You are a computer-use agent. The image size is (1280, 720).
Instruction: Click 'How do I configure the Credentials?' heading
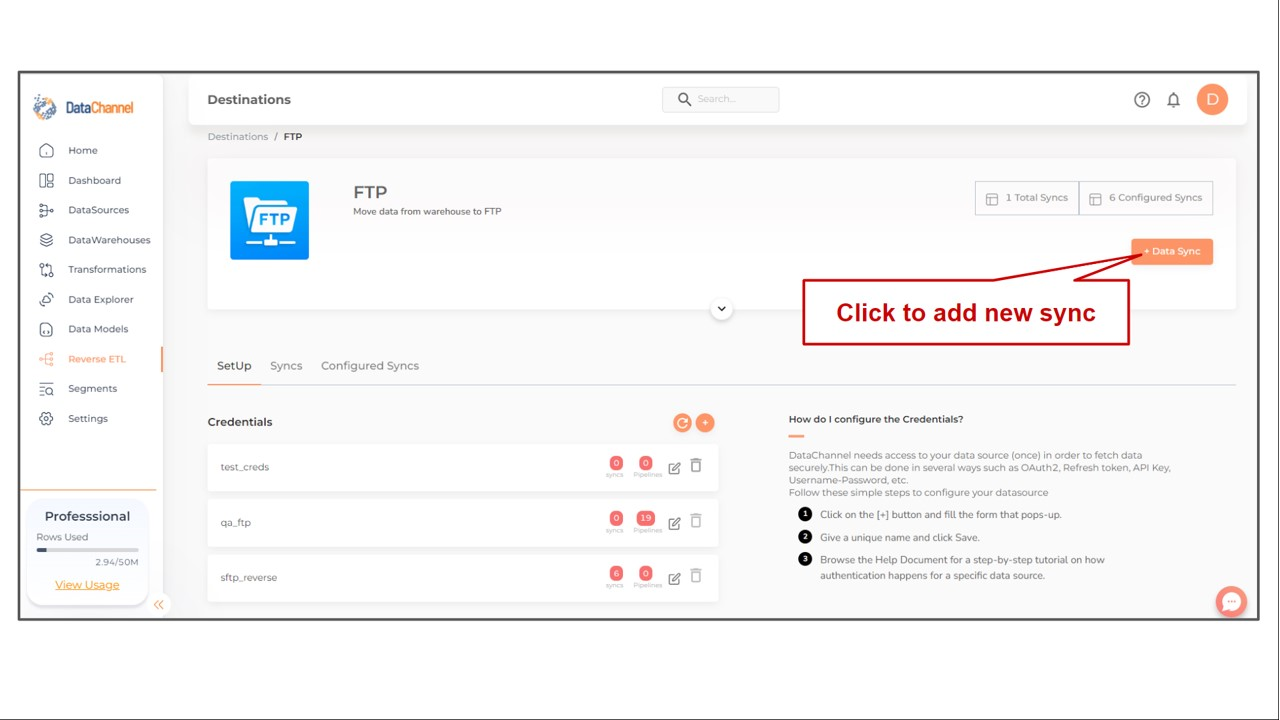[876, 420]
